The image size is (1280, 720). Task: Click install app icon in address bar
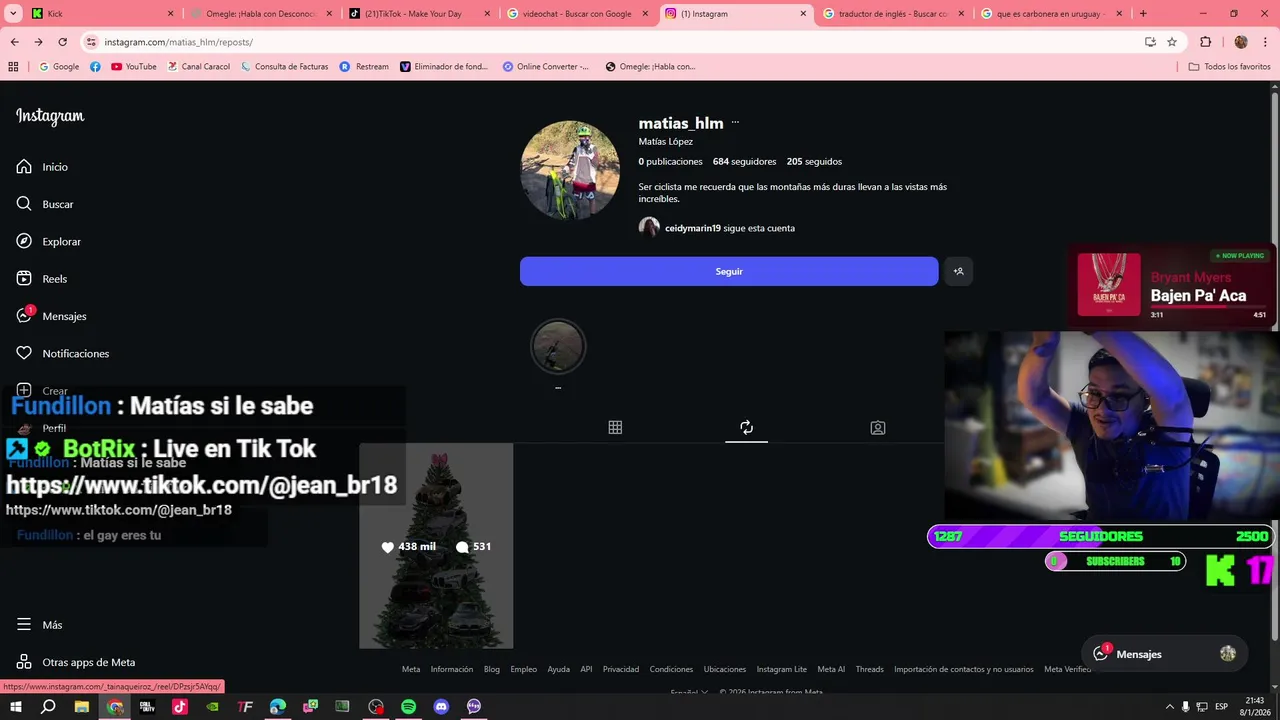coord(1150,42)
